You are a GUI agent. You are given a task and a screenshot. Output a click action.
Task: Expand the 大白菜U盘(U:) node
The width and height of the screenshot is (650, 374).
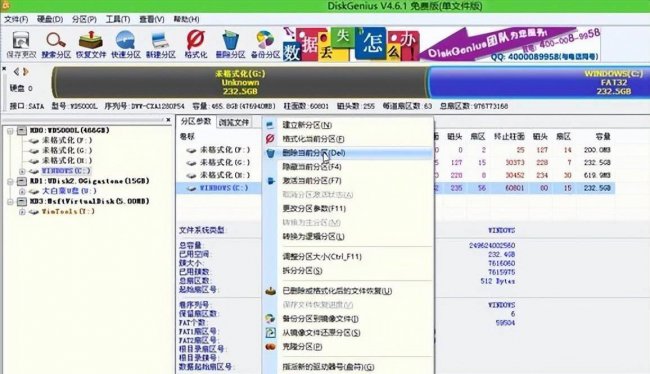22,192
